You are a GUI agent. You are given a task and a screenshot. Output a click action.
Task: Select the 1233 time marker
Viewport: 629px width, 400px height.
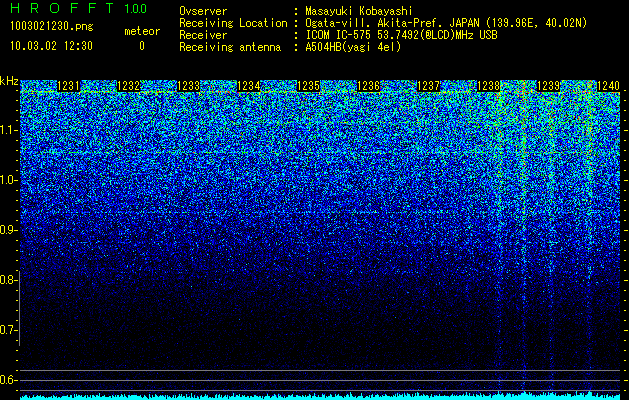point(189,86)
